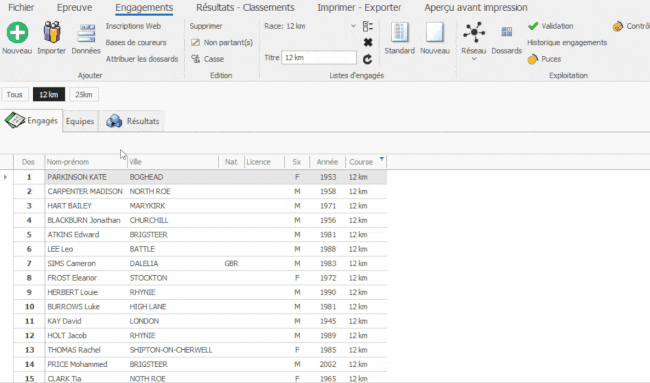Click the list checkboxes icon beside Race
This screenshot has height=383, width=650.
tap(368, 26)
